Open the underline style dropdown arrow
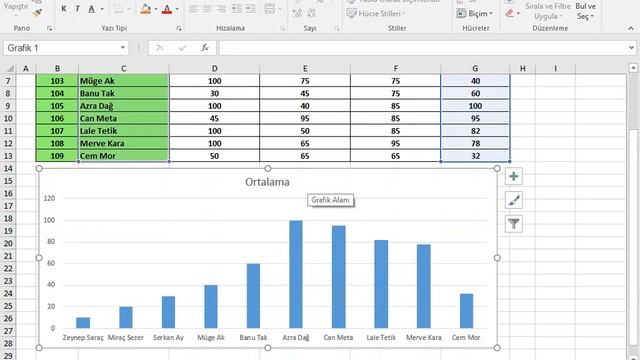 tap(102, 9)
